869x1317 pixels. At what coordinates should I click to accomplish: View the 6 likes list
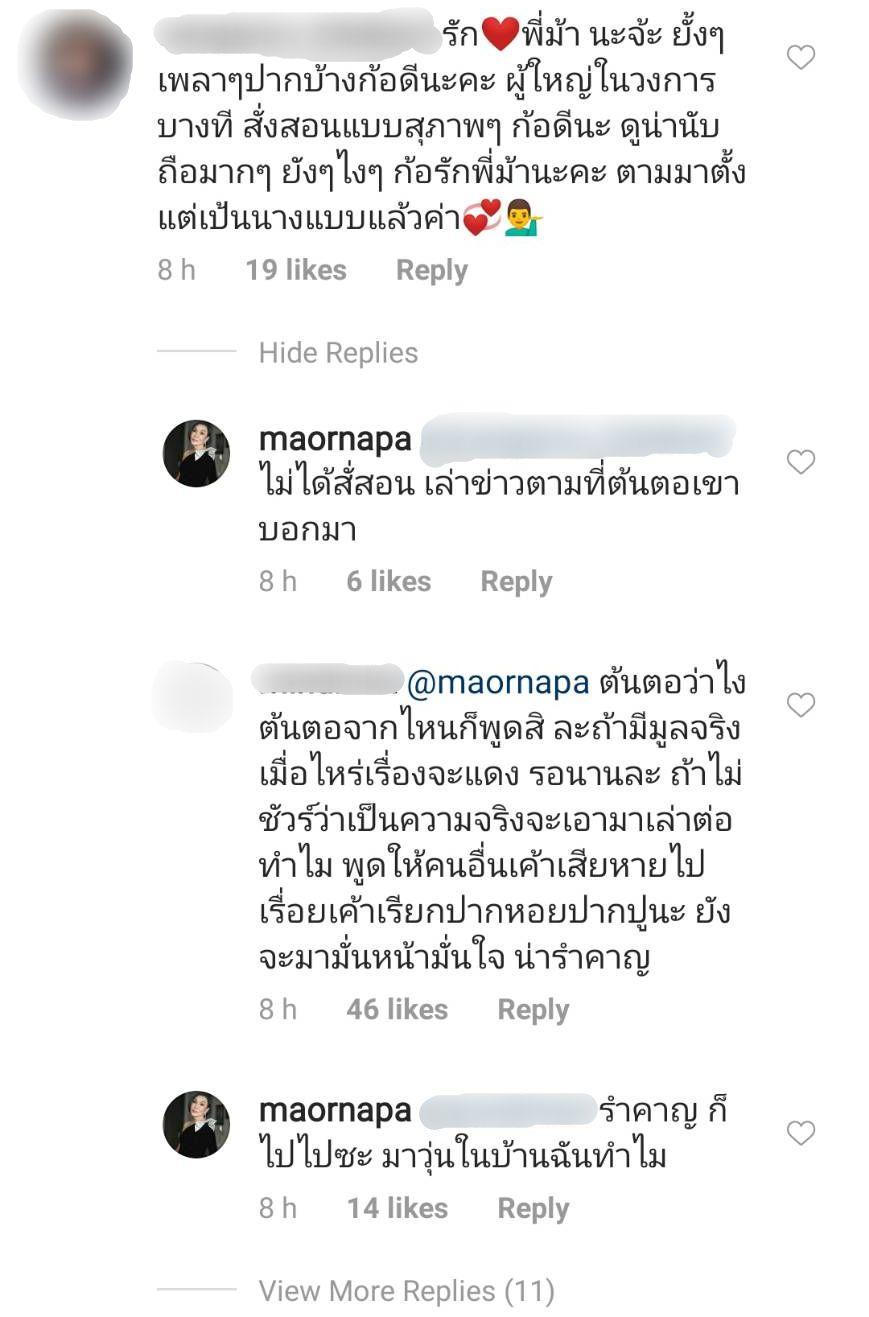[x=388, y=582]
